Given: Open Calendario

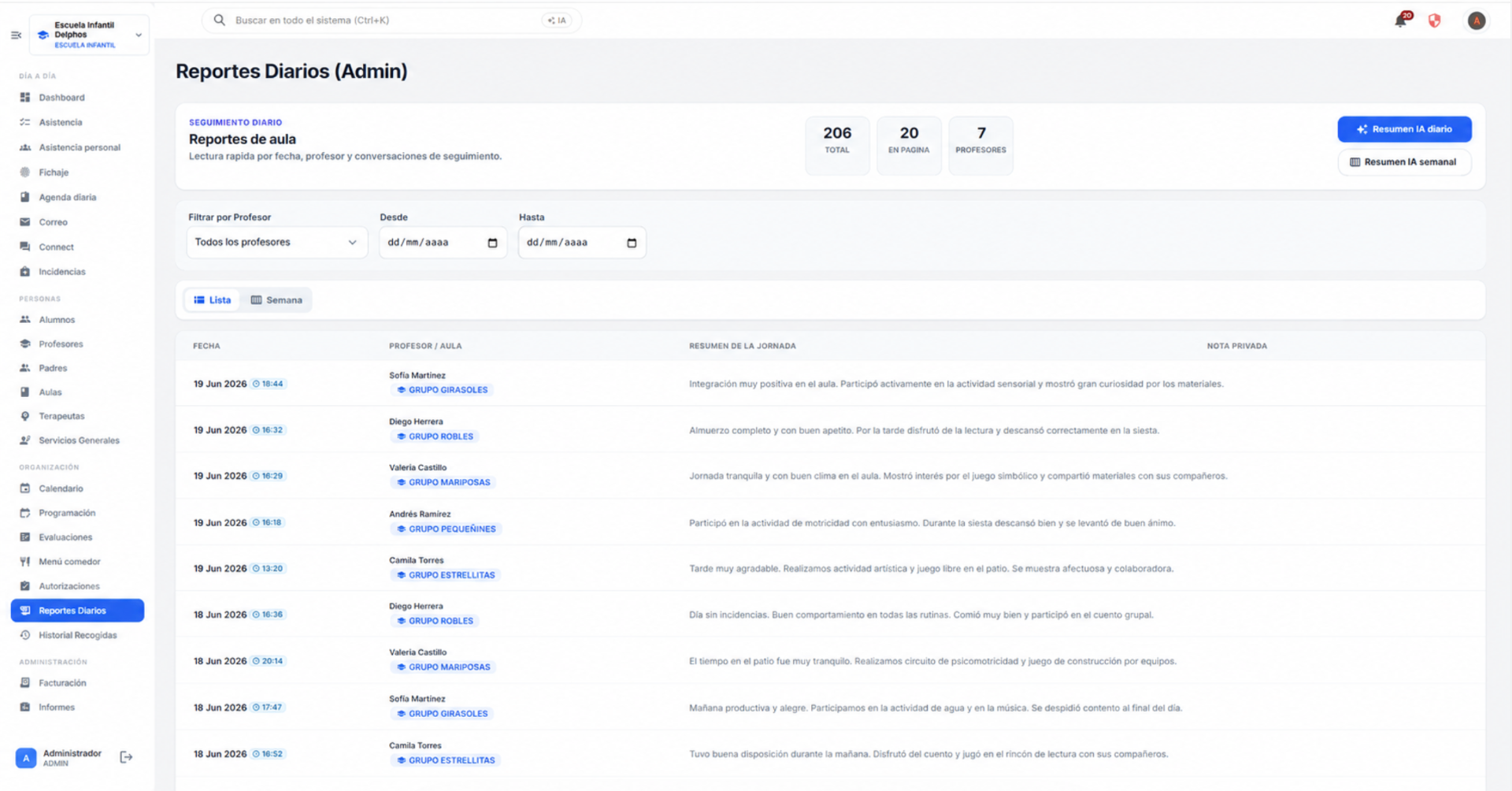Looking at the screenshot, I should tap(77, 488).
